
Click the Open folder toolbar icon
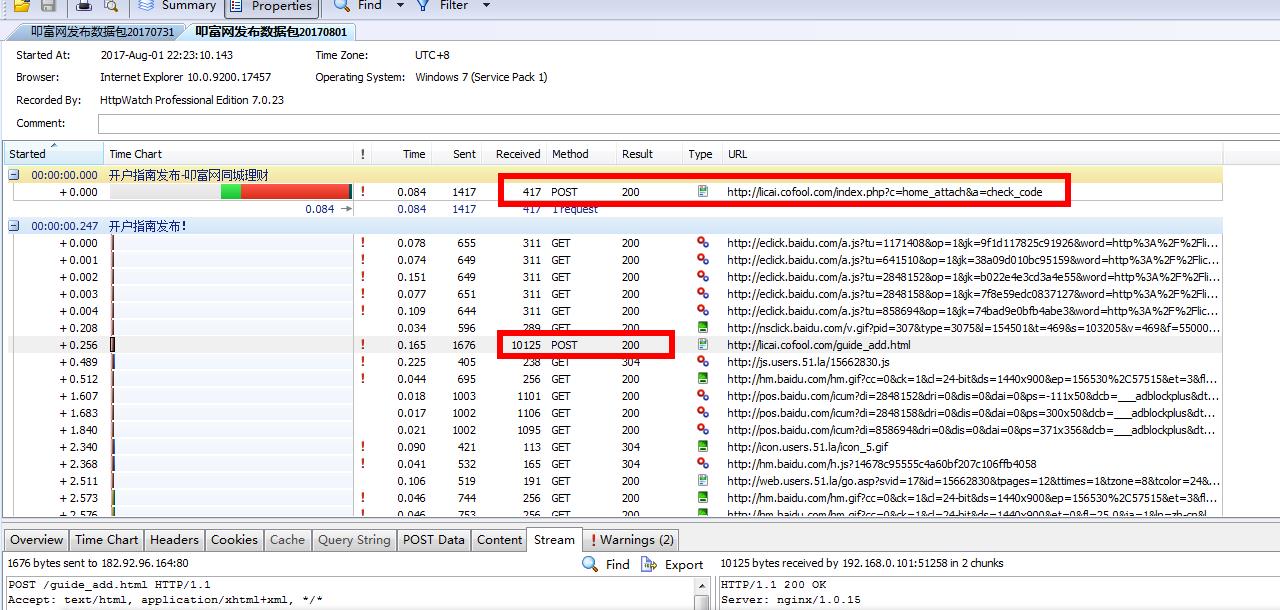click(21, 6)
